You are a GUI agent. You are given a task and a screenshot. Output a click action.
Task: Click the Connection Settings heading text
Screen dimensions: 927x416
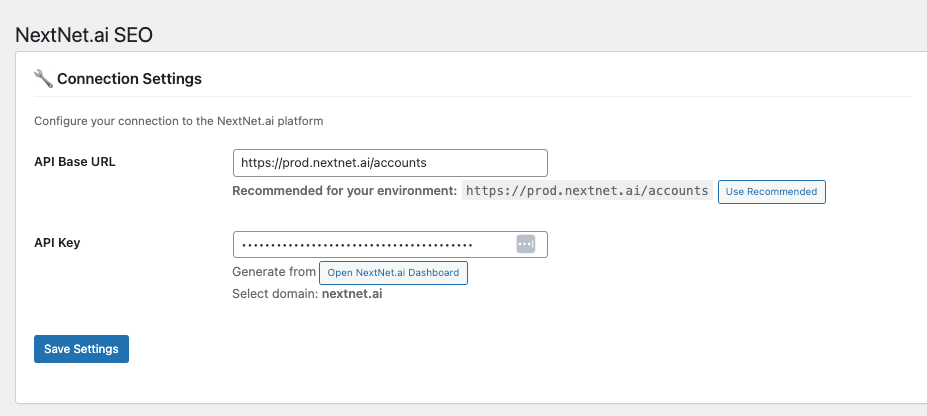tap(129, 78)
